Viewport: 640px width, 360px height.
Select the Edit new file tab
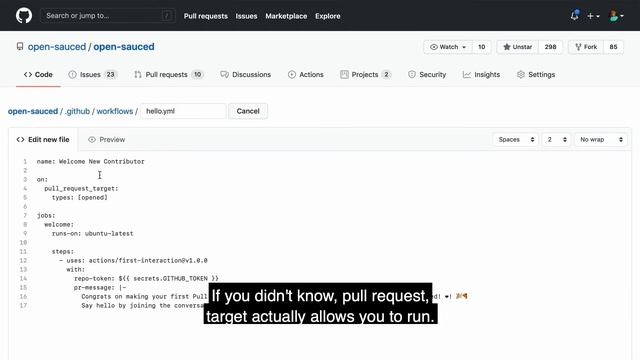43,140
